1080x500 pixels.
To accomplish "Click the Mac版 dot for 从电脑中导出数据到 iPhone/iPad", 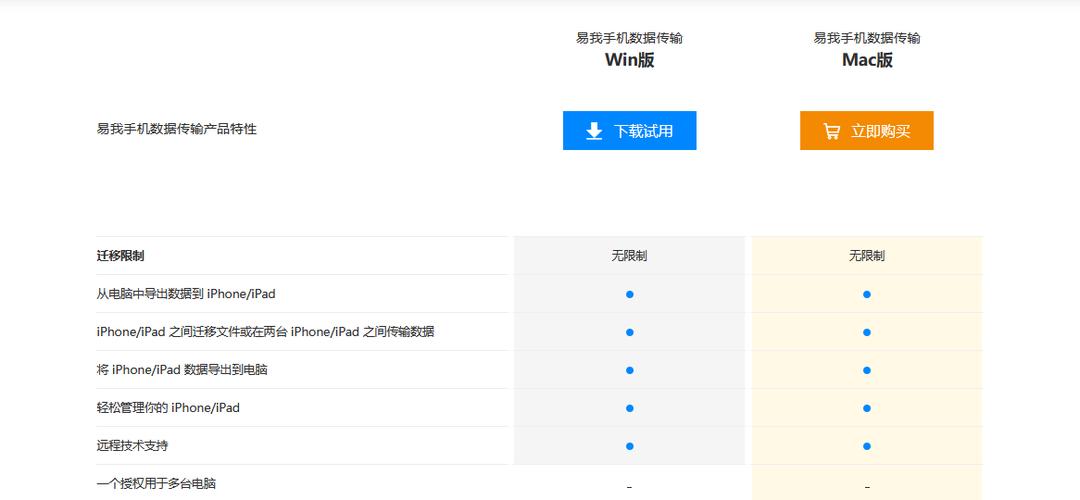I will pyautogui.click(x=867, y=294).
